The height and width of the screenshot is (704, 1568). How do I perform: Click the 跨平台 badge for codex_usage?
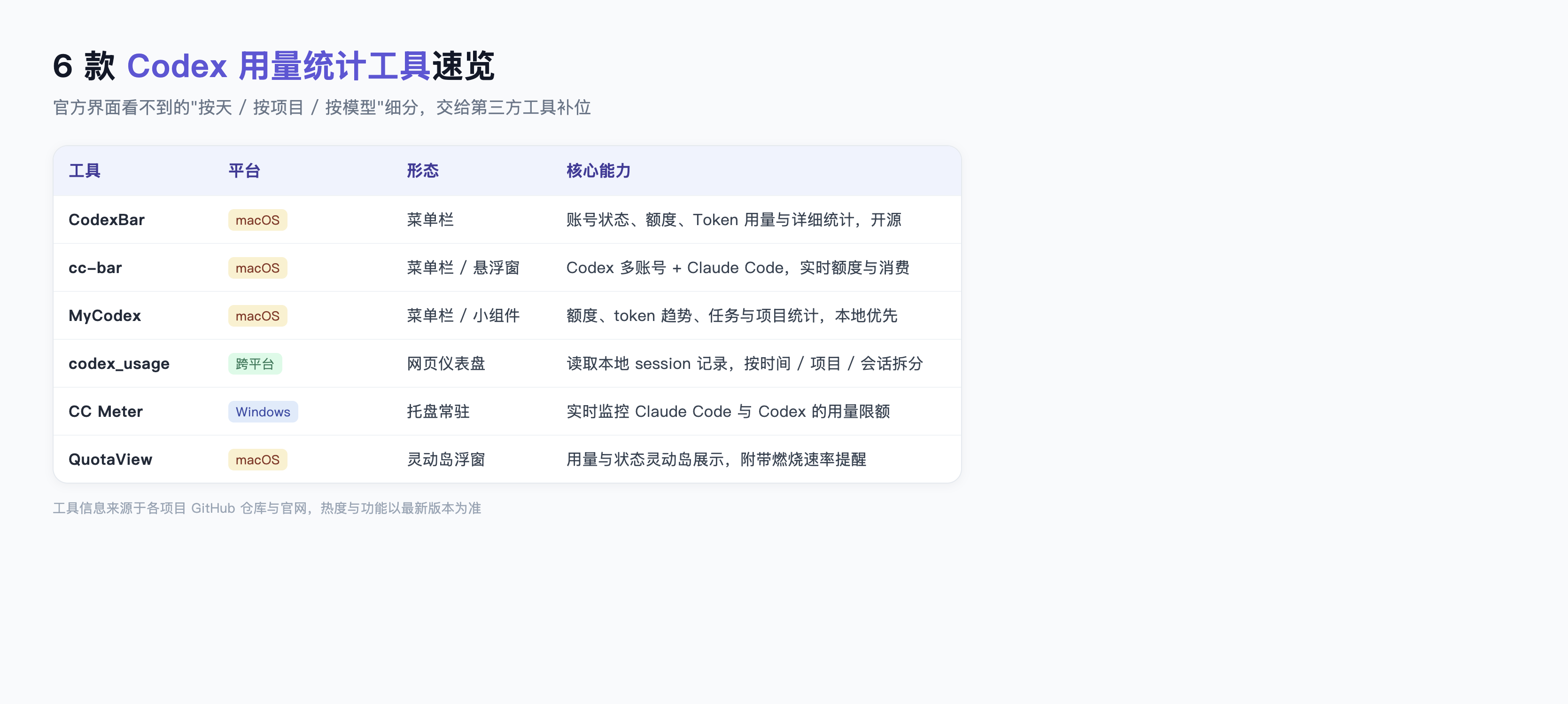255,364
